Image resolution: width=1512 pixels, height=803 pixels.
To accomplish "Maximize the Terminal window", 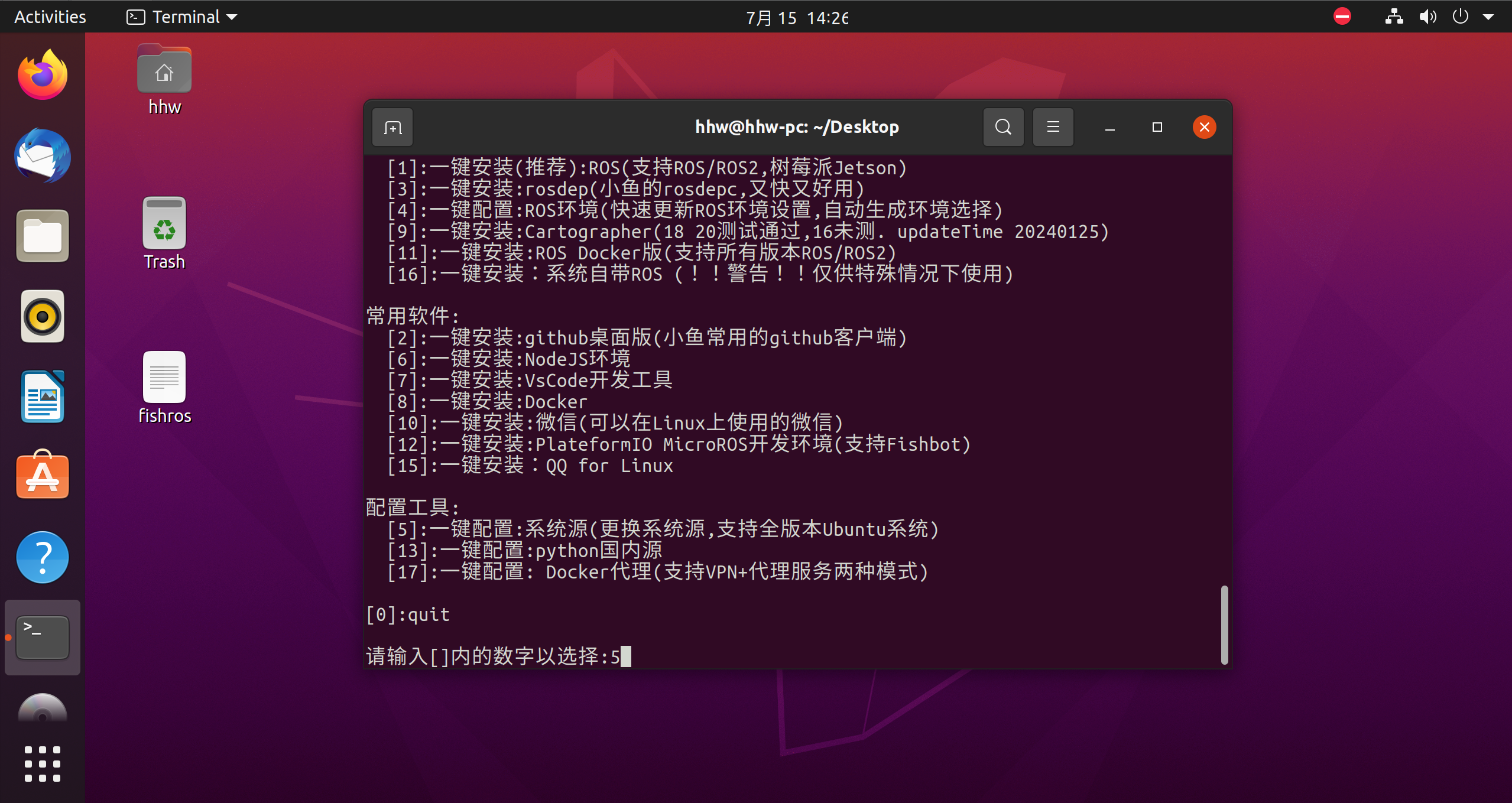I will point(1157,127).
